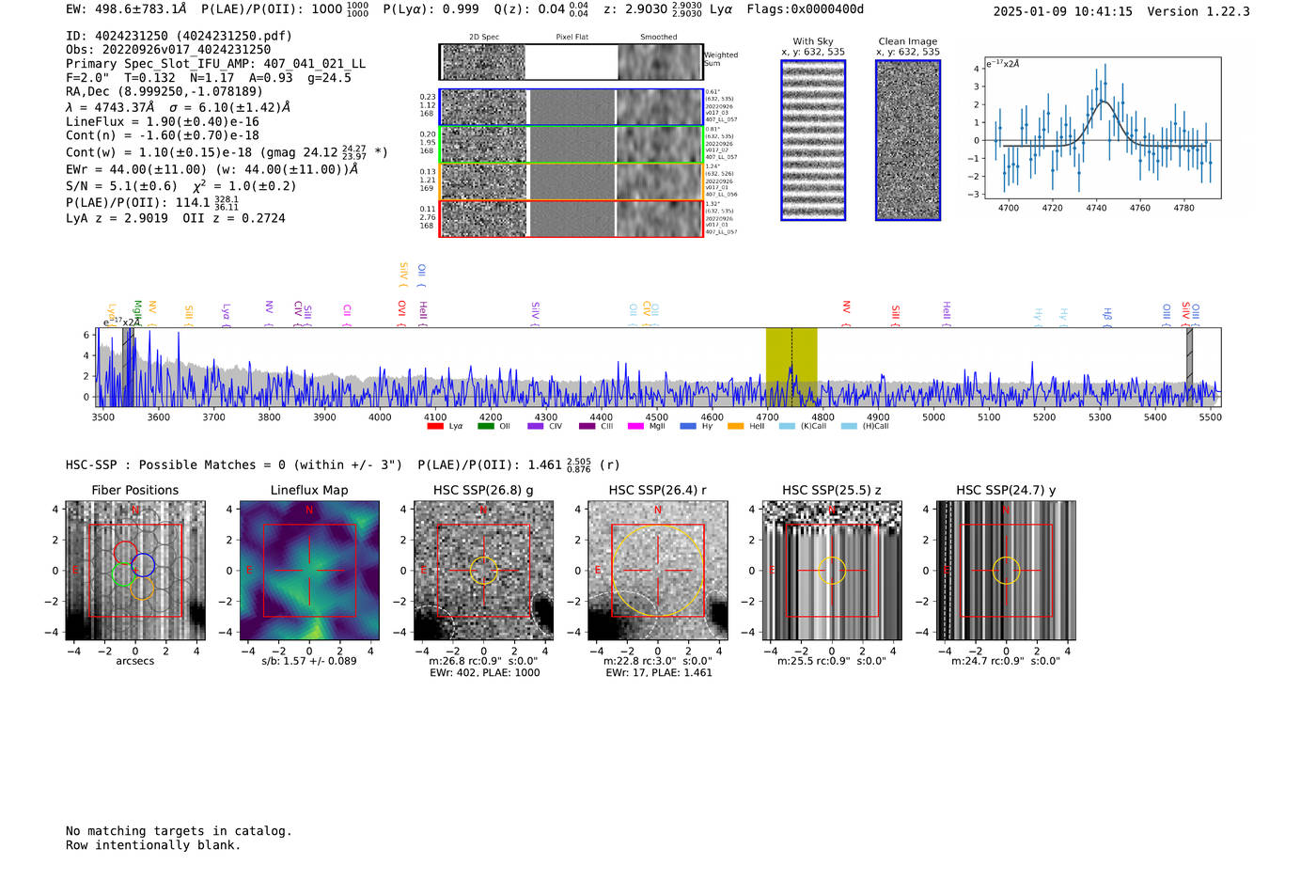Viewport: 1316px width, 896px height.
Task: Click the 'Obs: 20220926v017_4024231250' line
Action: click(x=168, y=49)
